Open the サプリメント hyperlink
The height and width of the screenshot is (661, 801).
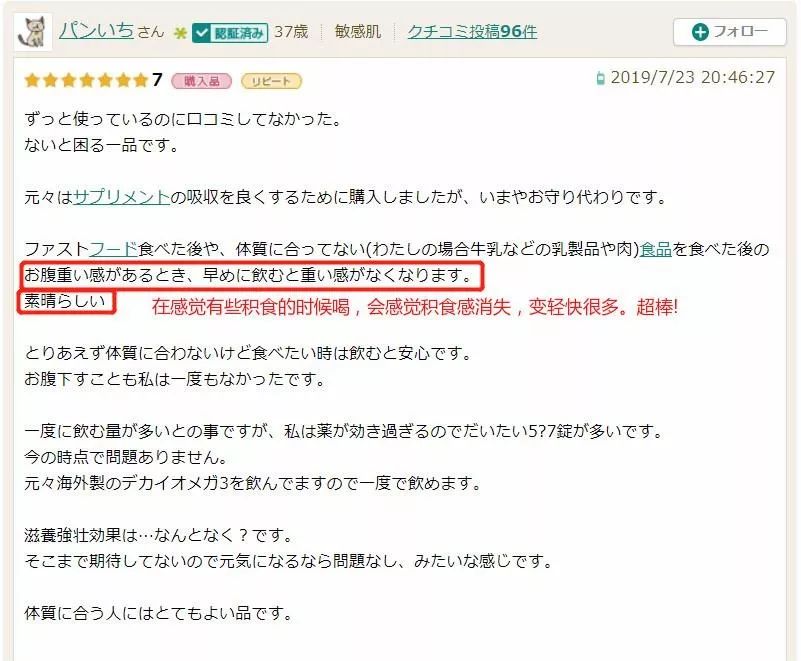point(122,197)
